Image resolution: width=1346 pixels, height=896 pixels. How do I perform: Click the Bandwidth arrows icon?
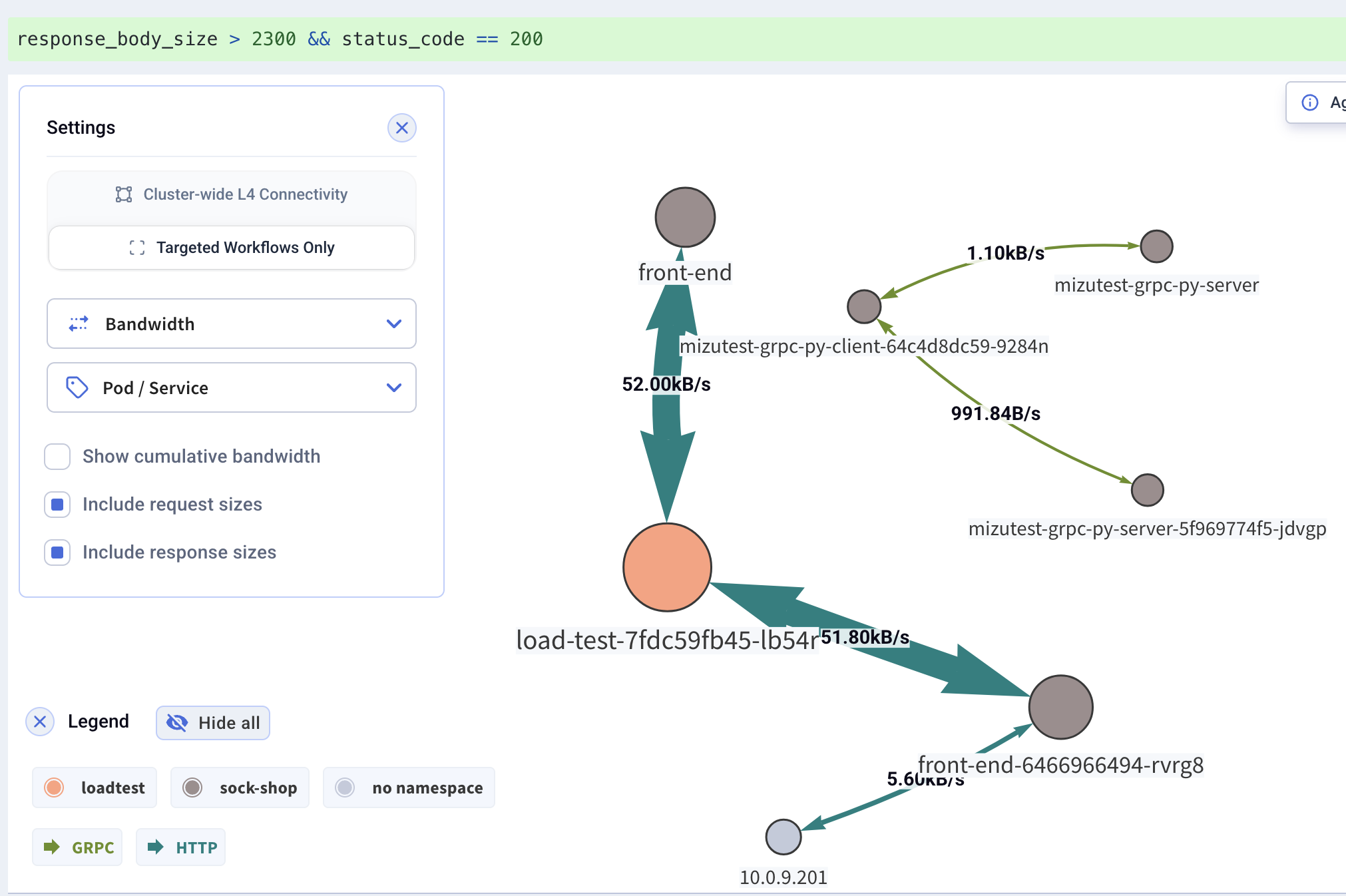(x=78, y=324)
